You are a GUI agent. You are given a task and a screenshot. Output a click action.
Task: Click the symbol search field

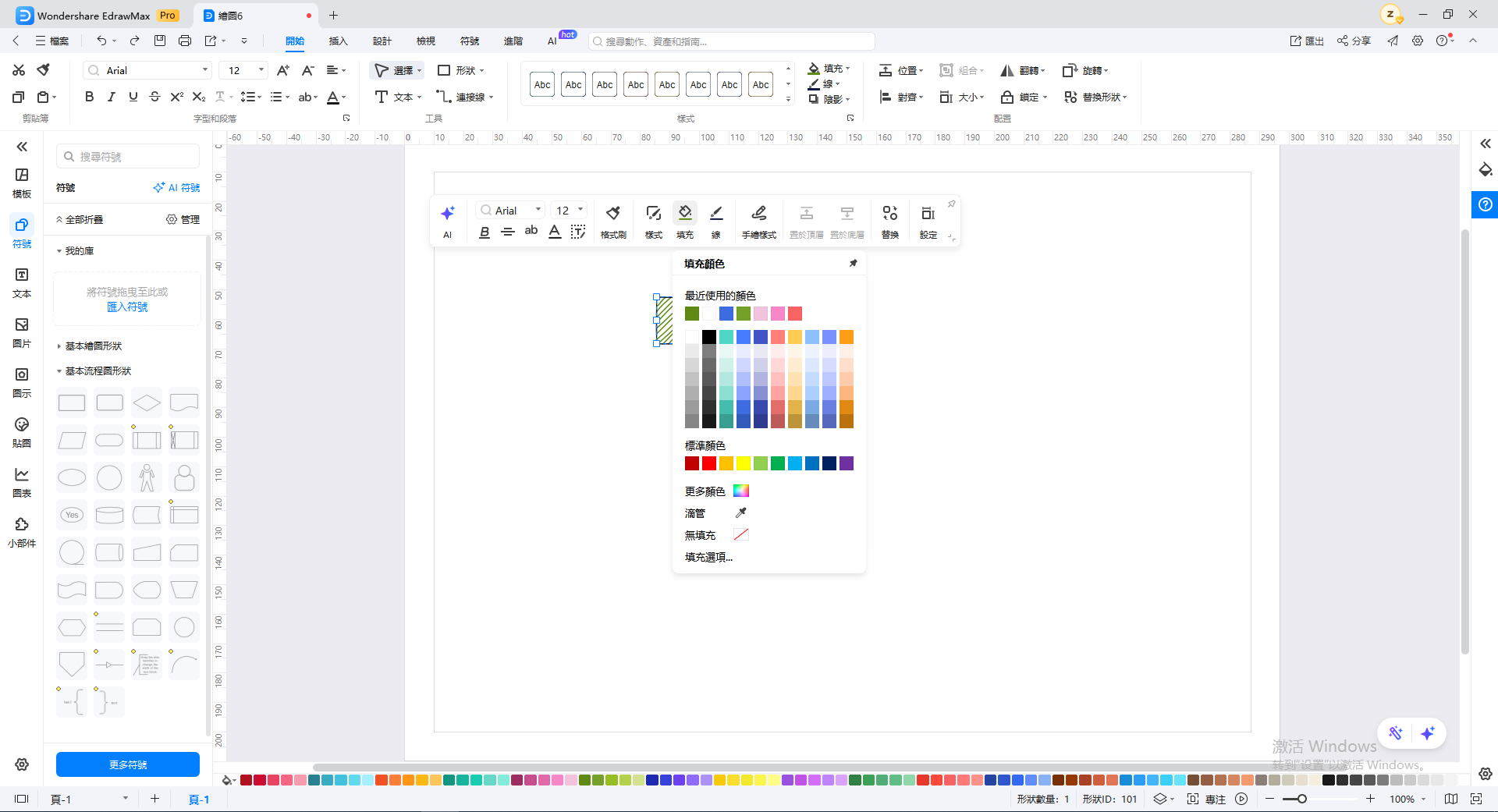128,156
